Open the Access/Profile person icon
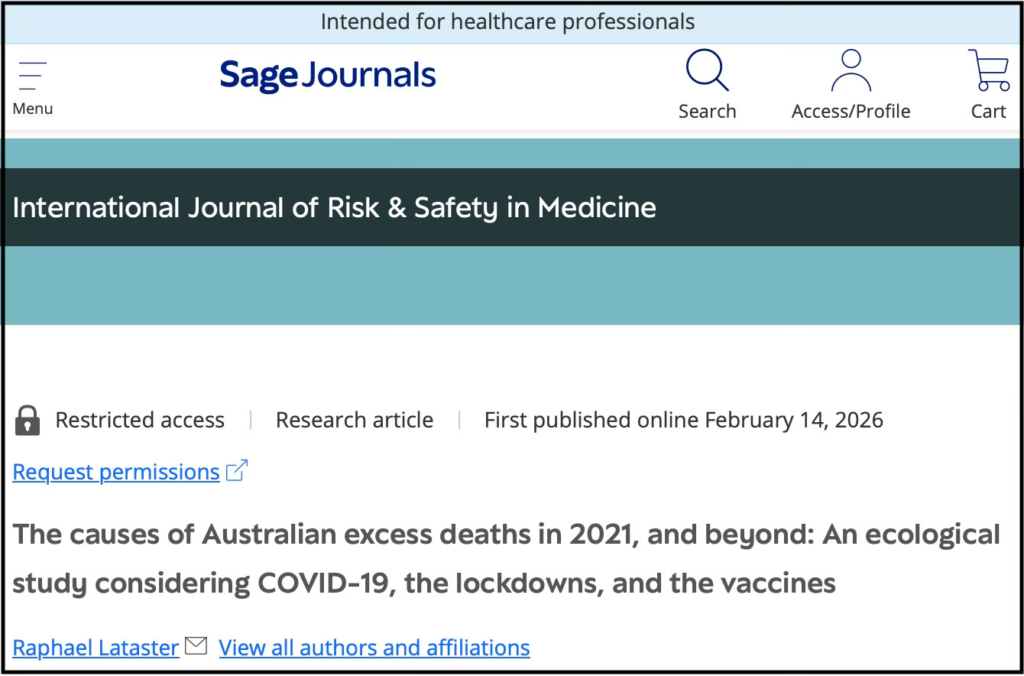 850,72
